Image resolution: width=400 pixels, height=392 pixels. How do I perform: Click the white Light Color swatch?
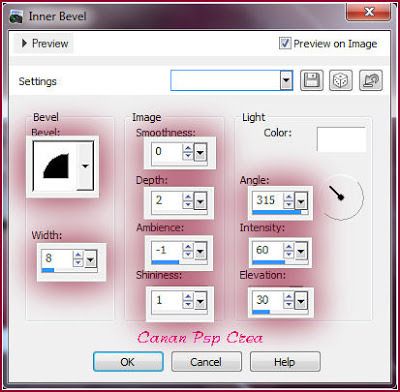pyautogui.click(x=341, y=140)
